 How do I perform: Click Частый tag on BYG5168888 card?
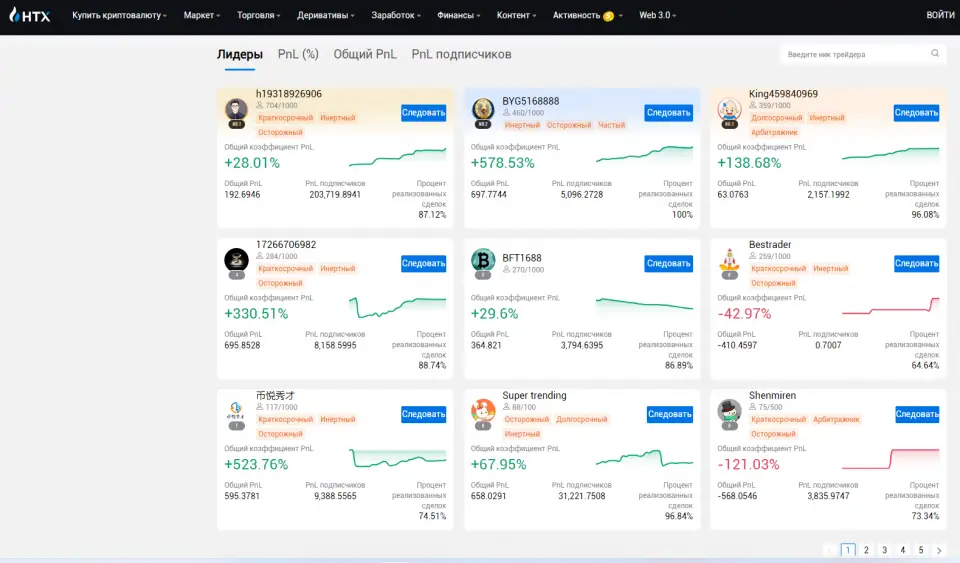(x=611, y=125)
